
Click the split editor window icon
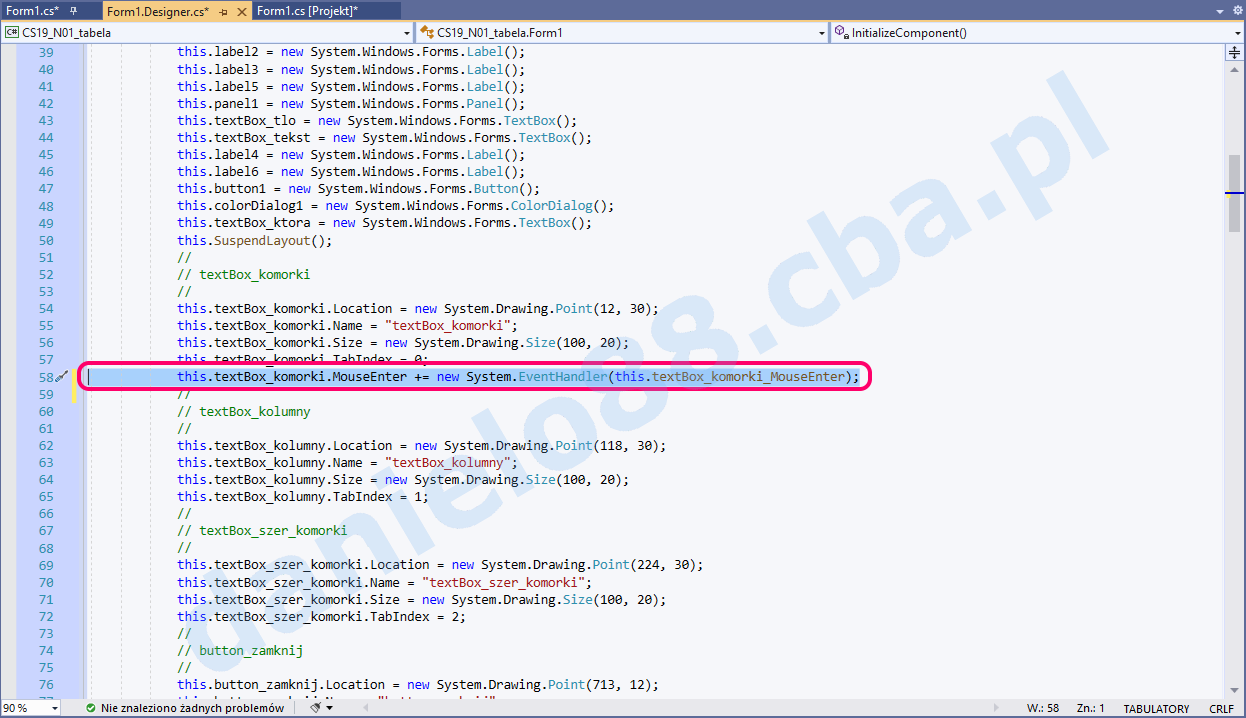(1234, 52)
